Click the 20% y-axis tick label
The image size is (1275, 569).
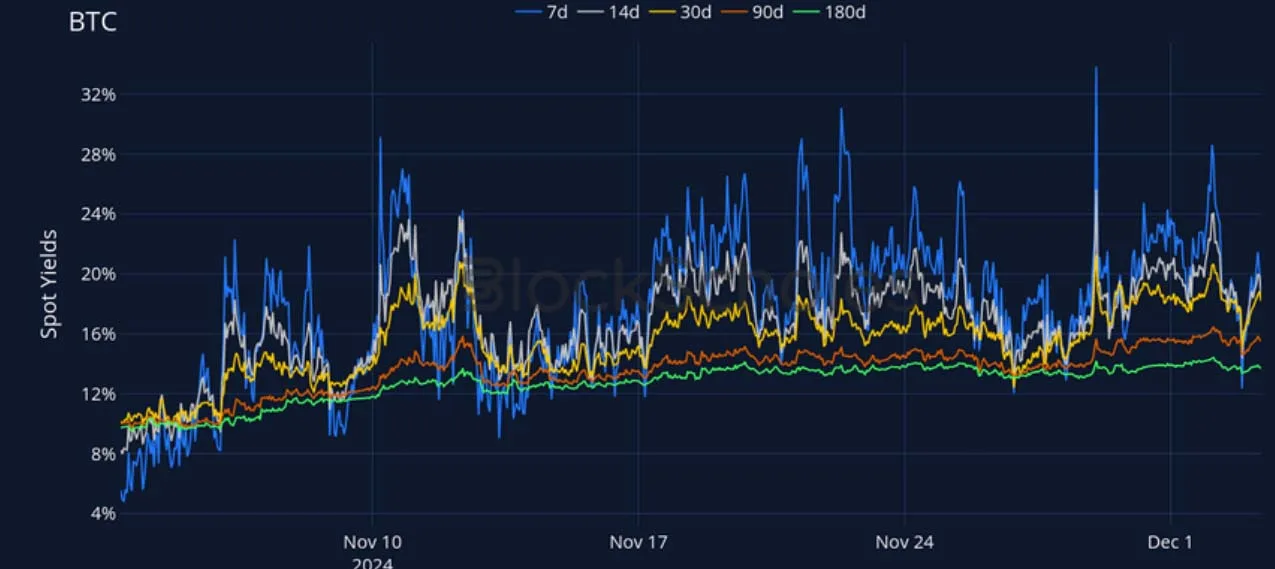coord(99,274)
